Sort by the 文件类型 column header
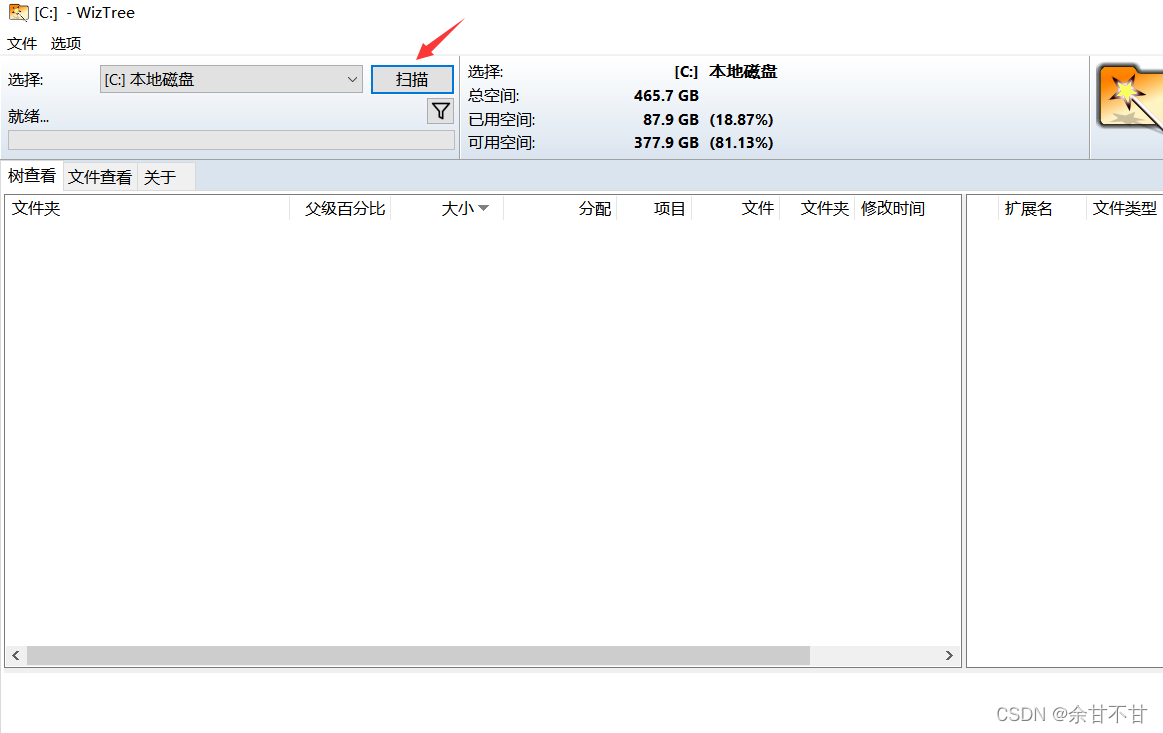Image resolution: width=1163 pixels, height=733 pixels. point(1124,208)
